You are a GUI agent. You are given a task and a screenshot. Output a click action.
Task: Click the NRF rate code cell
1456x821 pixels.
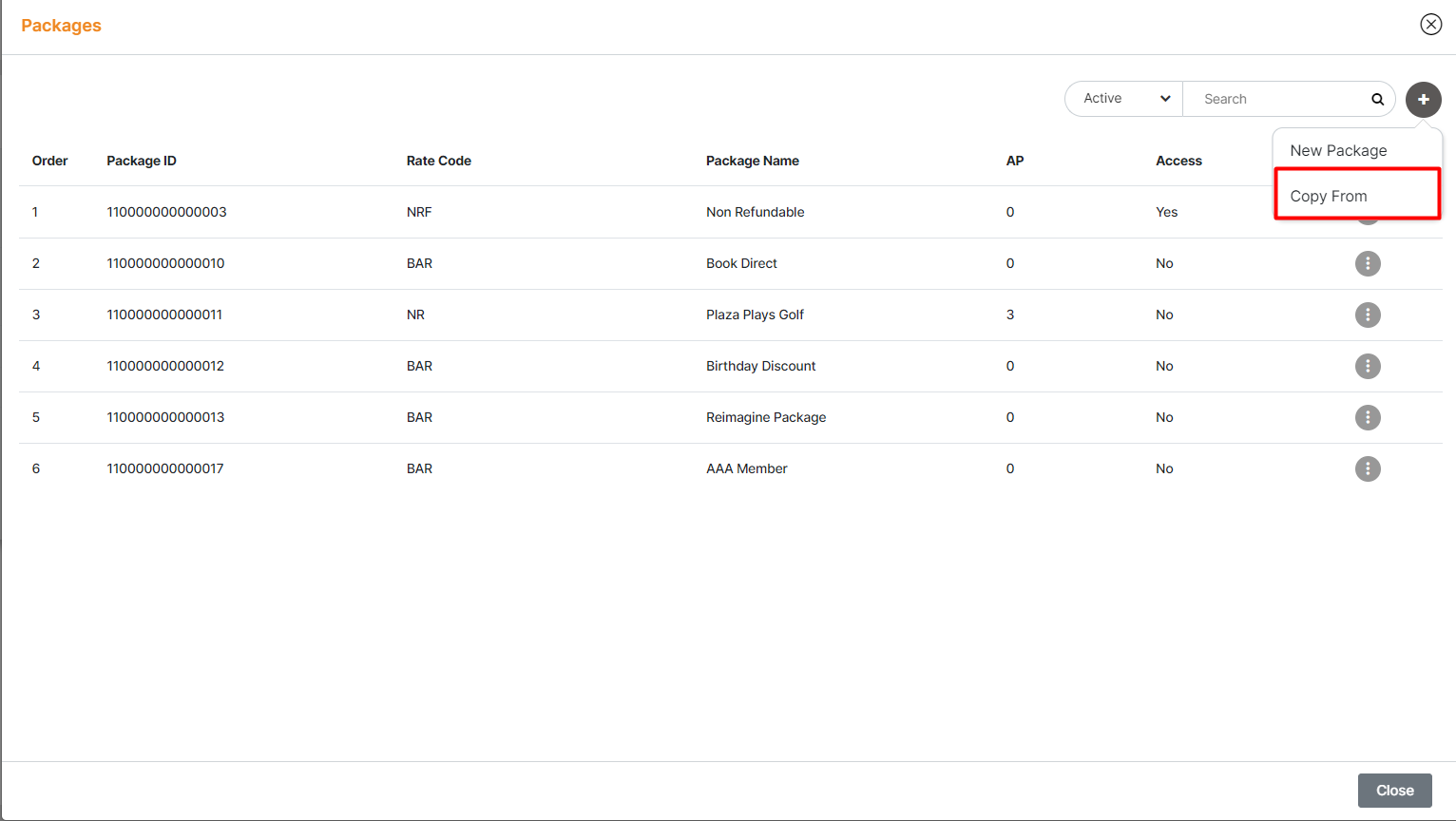(x=419, y=212)
